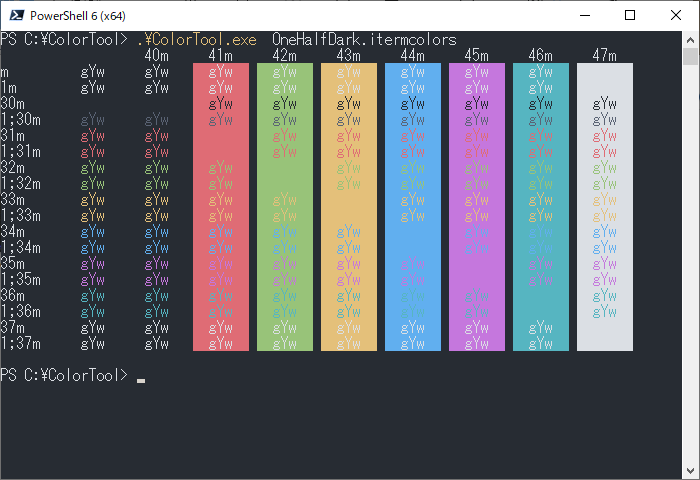Viewport: 700px width, 480px height.
Task: Click the '1m' row label
Action: 8,88
